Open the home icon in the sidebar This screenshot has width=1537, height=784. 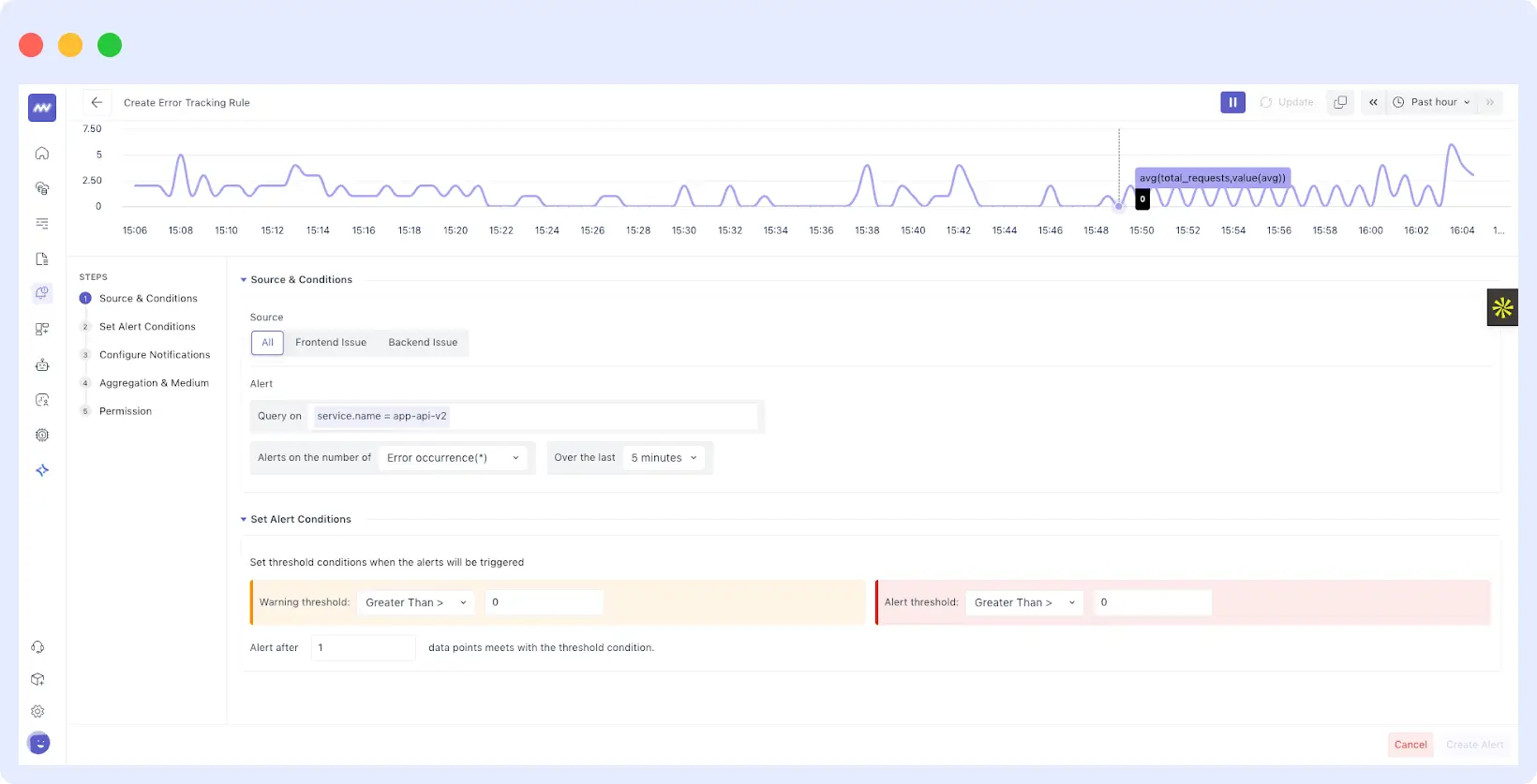(x=42, y=153)
